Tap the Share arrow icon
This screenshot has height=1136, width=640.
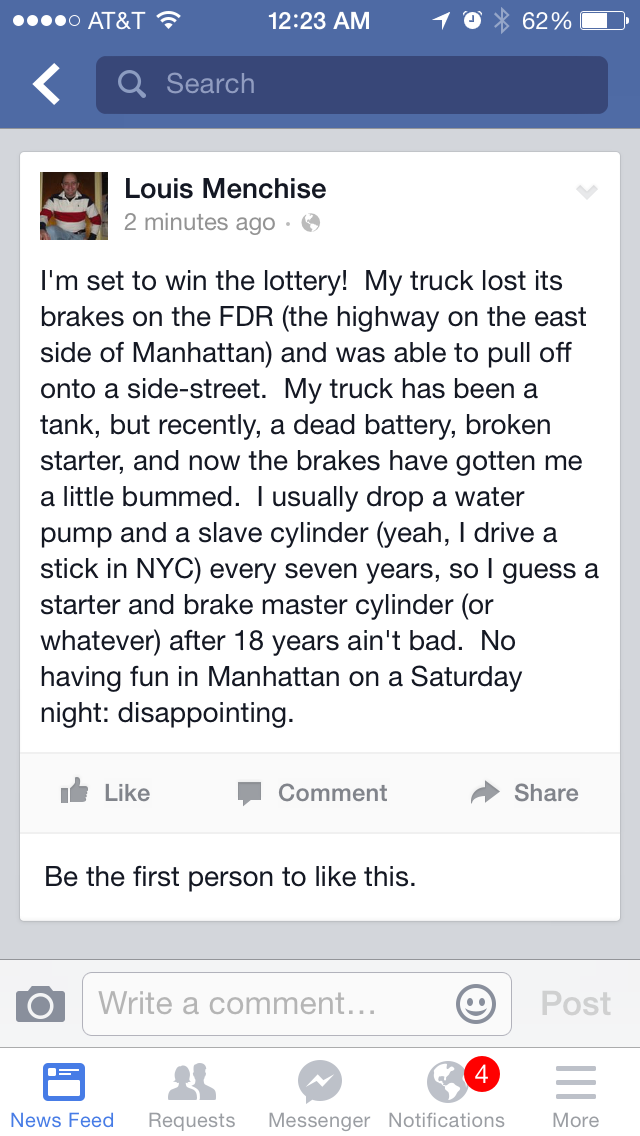485,793
